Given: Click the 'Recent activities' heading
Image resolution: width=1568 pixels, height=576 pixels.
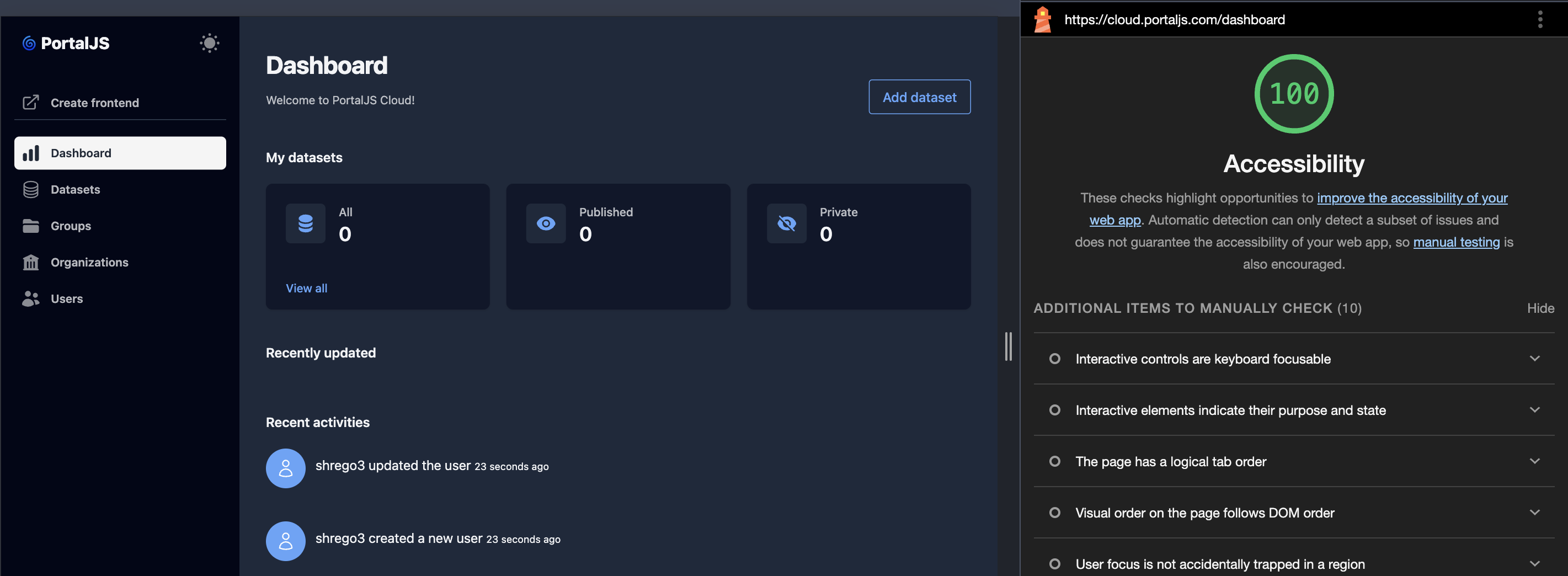Looking at the screenshot, I should pyautogui.click(x=318, y=422).
